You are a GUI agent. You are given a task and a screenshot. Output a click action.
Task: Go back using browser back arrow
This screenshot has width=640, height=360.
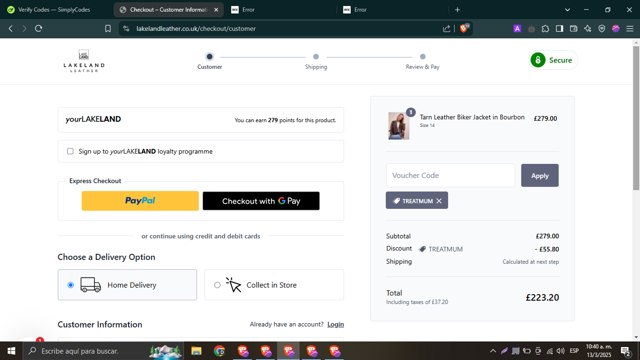click(11, 29)
